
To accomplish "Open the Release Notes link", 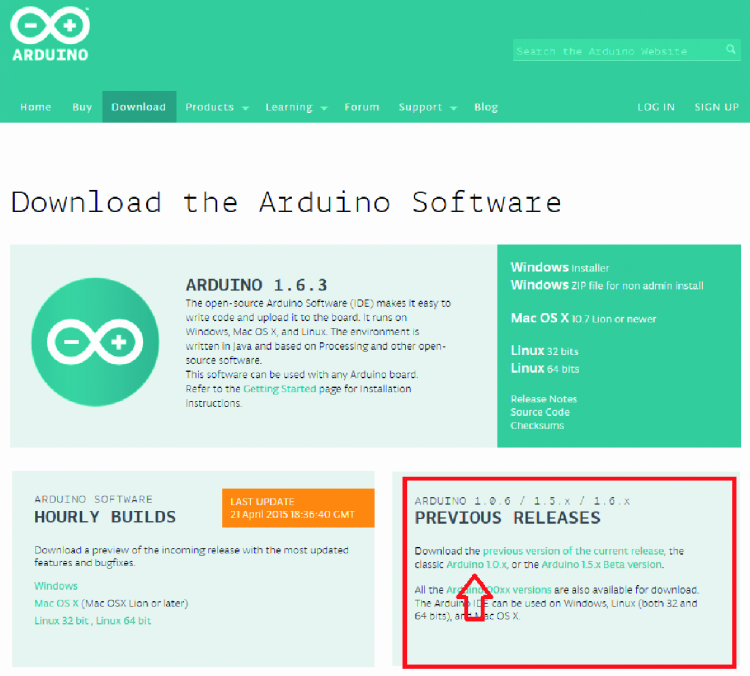I will [543, 399].
